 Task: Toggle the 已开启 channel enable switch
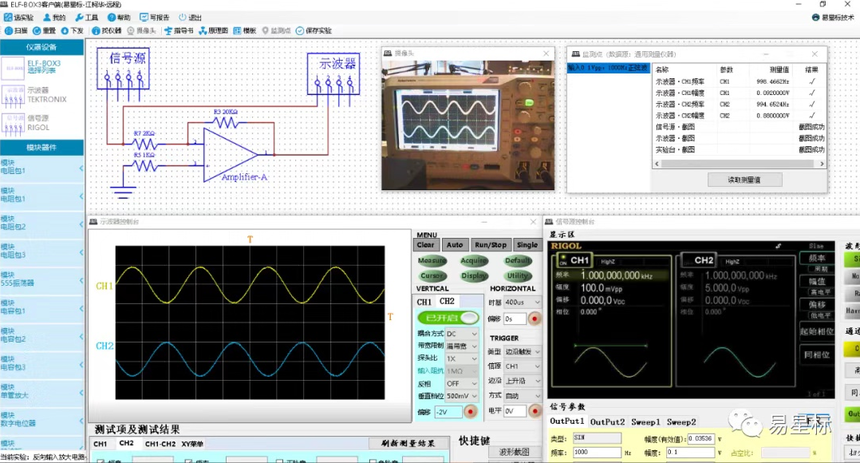tap(448, 316)
